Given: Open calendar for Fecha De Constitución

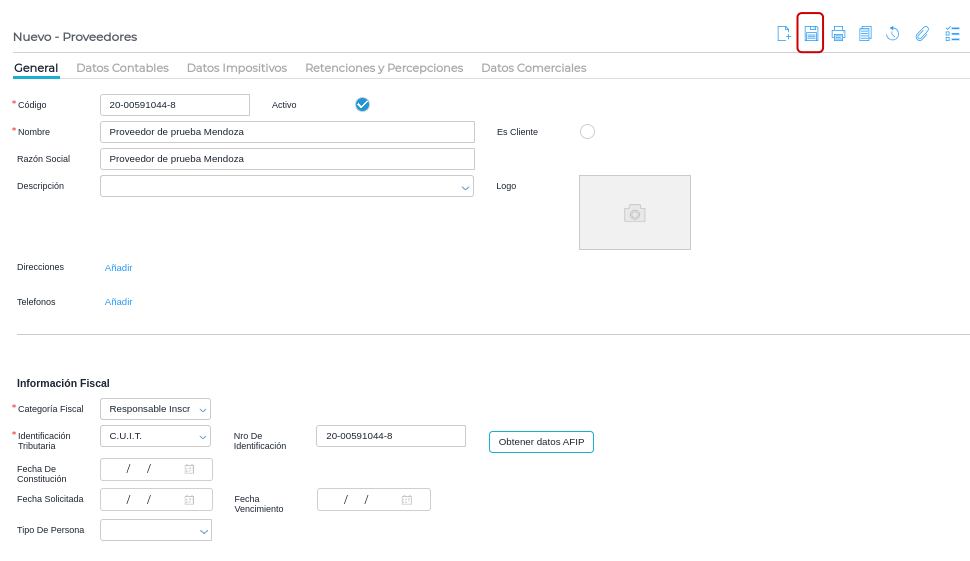Looking at the screenshot, I should (x=189, y=469).
